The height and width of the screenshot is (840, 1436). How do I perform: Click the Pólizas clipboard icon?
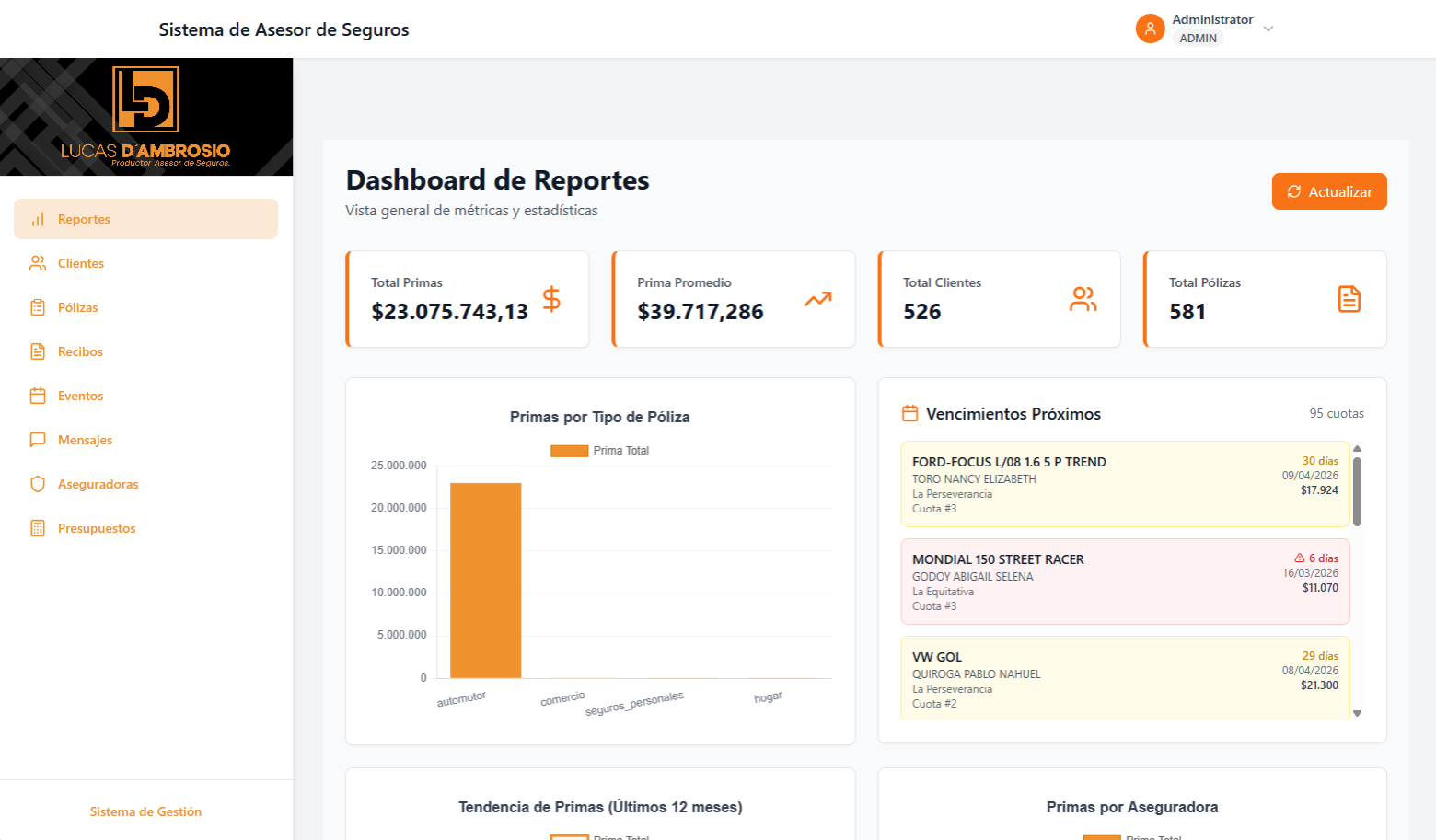pyautogui.click(x=38, y=307)
